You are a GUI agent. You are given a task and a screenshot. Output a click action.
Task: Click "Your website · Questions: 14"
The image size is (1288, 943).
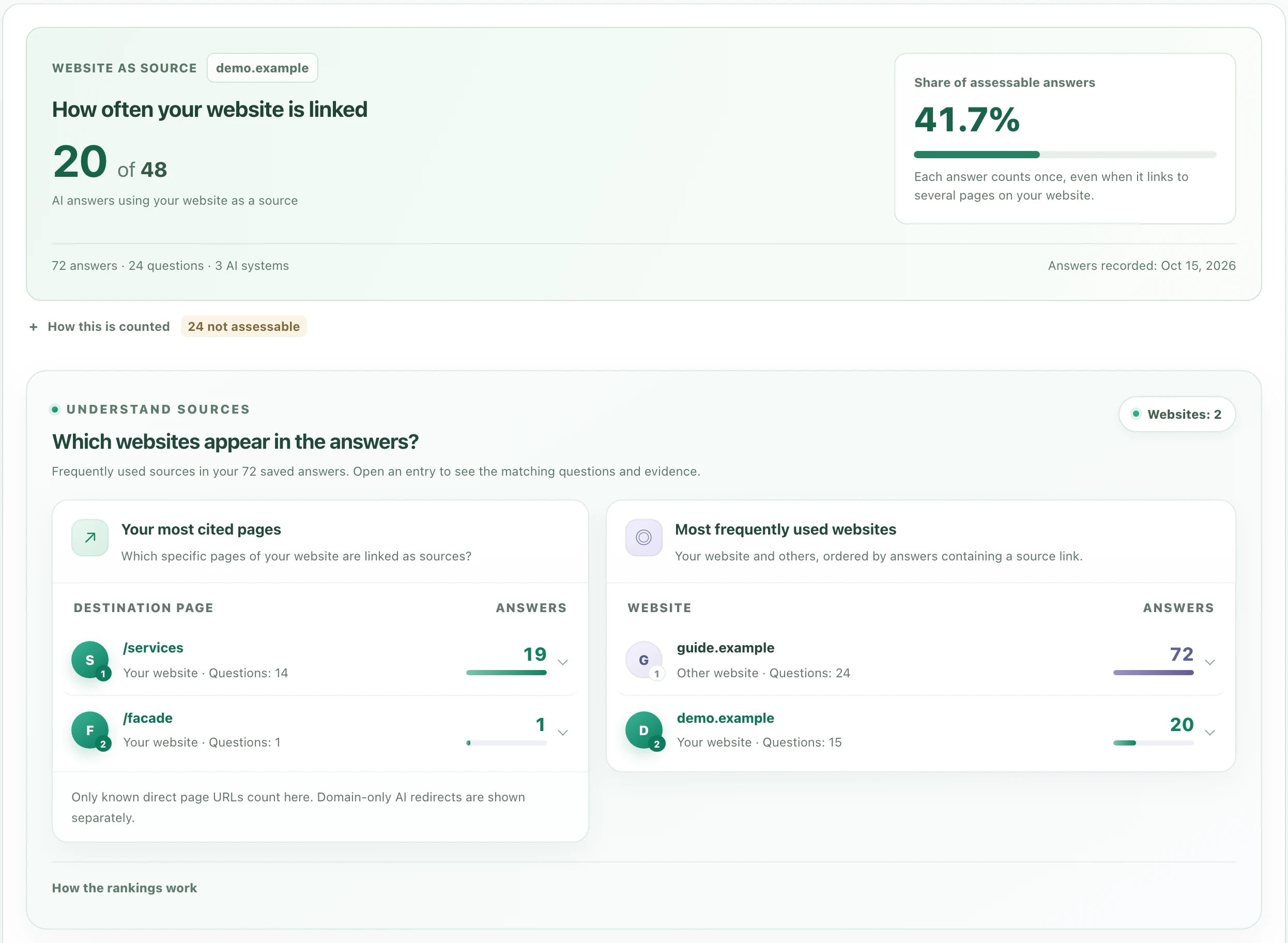click(205, 673)
